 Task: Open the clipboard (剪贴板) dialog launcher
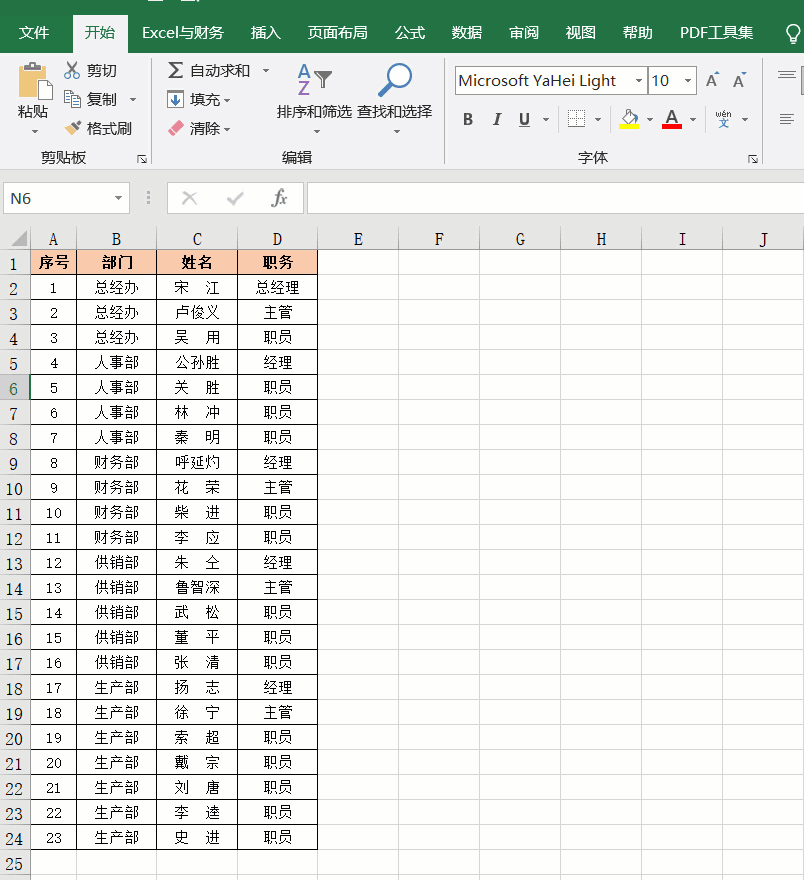[x=141, y=159]
